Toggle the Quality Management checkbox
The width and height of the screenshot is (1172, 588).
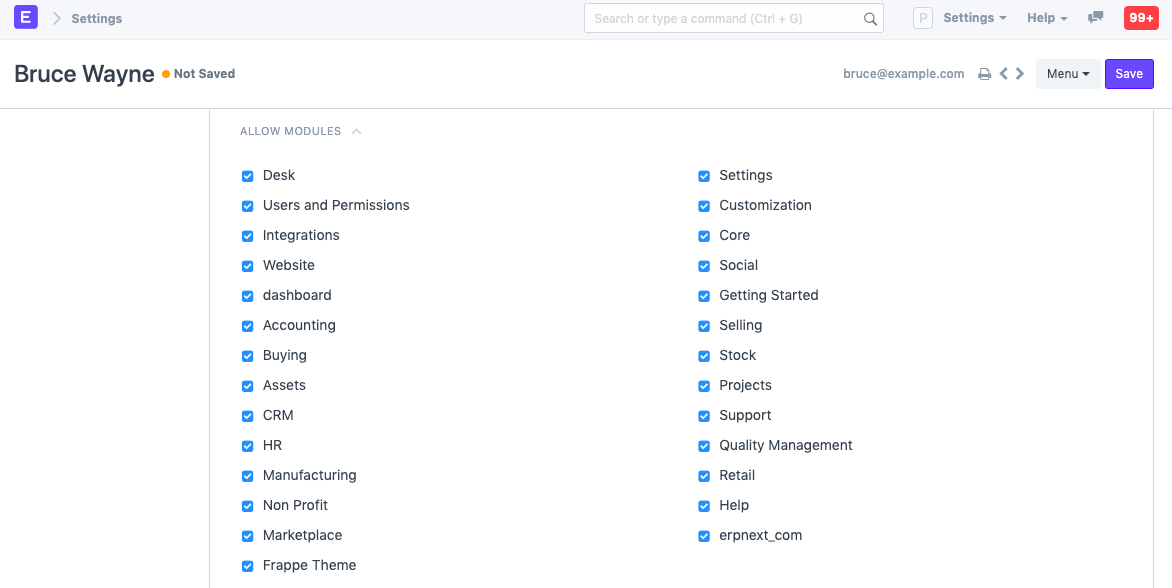click(x=704, y=446)
